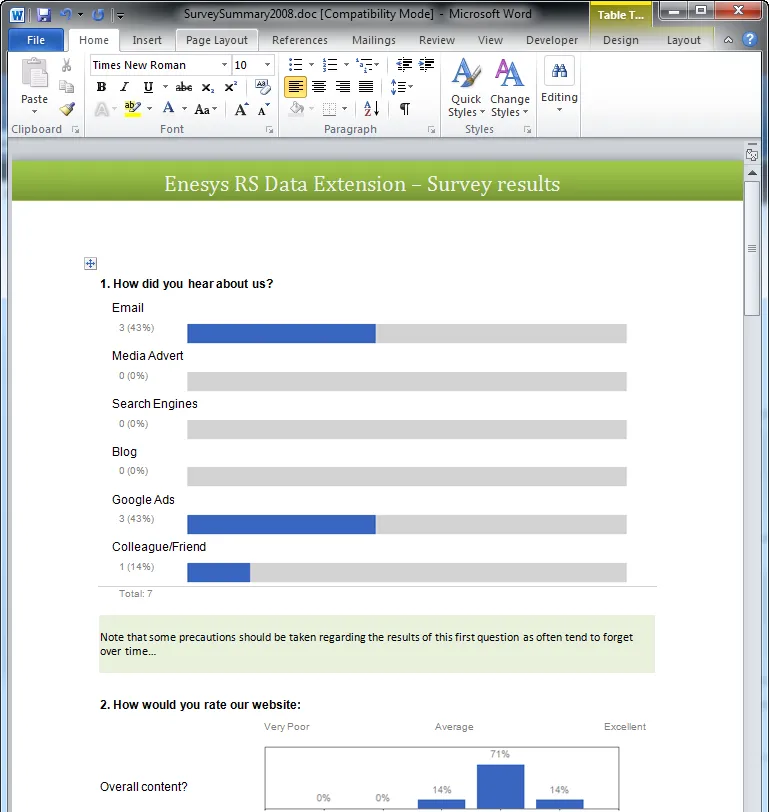The height and width of the screenshot is (812, 769).
Task: Toggle Italic formatting
Action: click(x=125, y=87)
